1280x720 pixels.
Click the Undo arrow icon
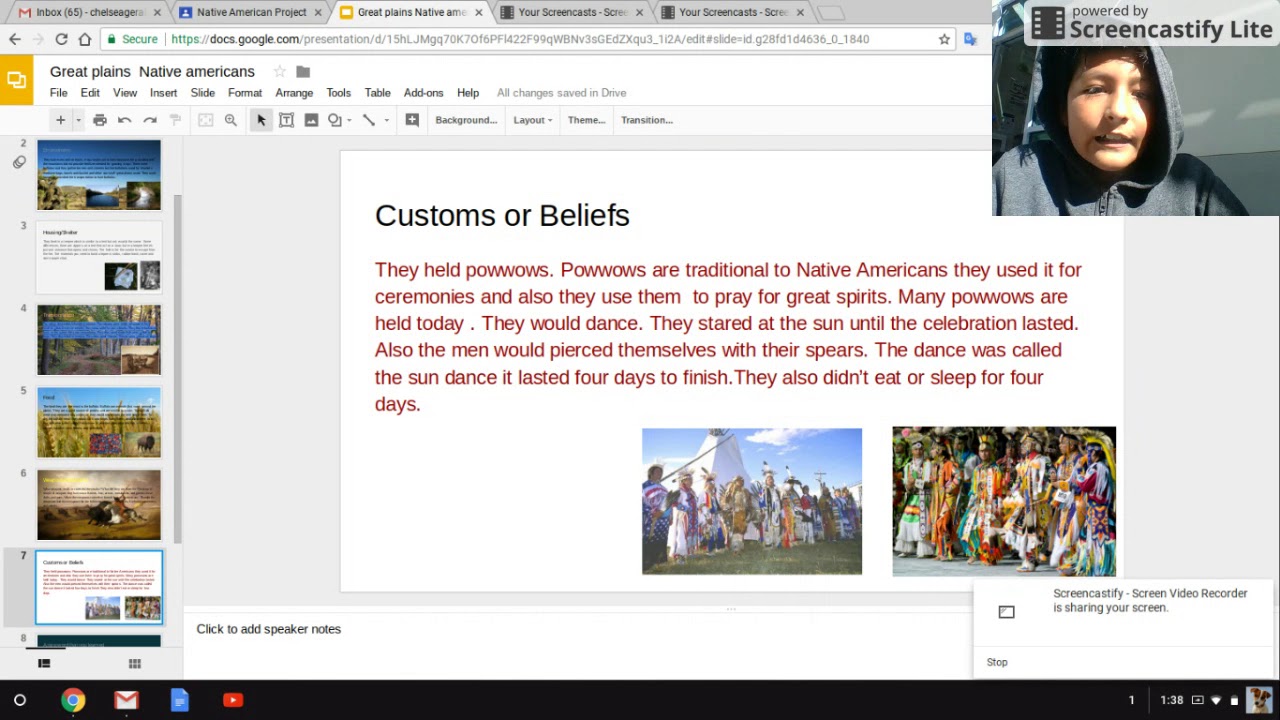pos(125,120)
